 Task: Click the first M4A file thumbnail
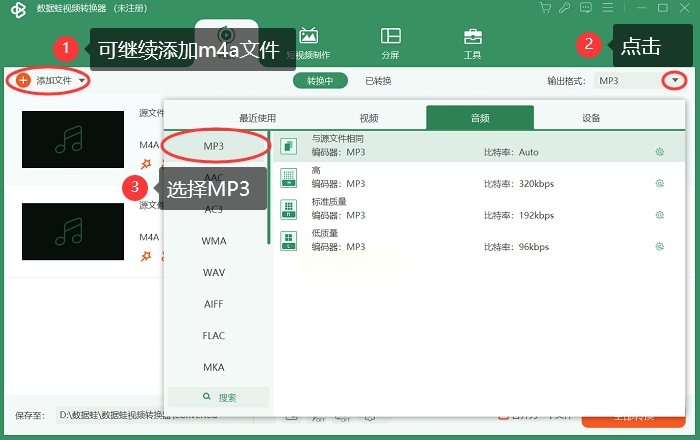(73, 139)
